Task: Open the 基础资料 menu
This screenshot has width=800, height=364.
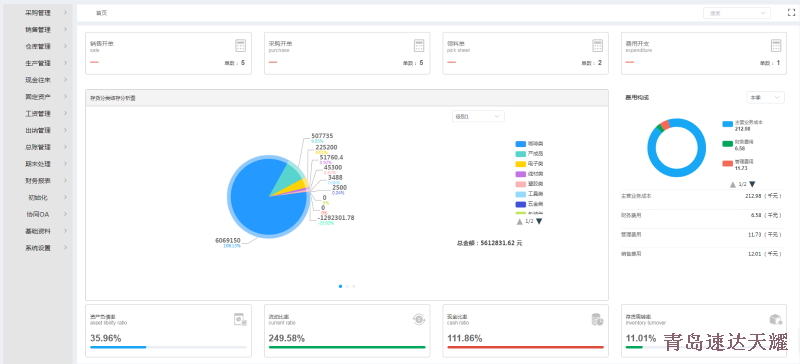Action: (x=38, y=231)
